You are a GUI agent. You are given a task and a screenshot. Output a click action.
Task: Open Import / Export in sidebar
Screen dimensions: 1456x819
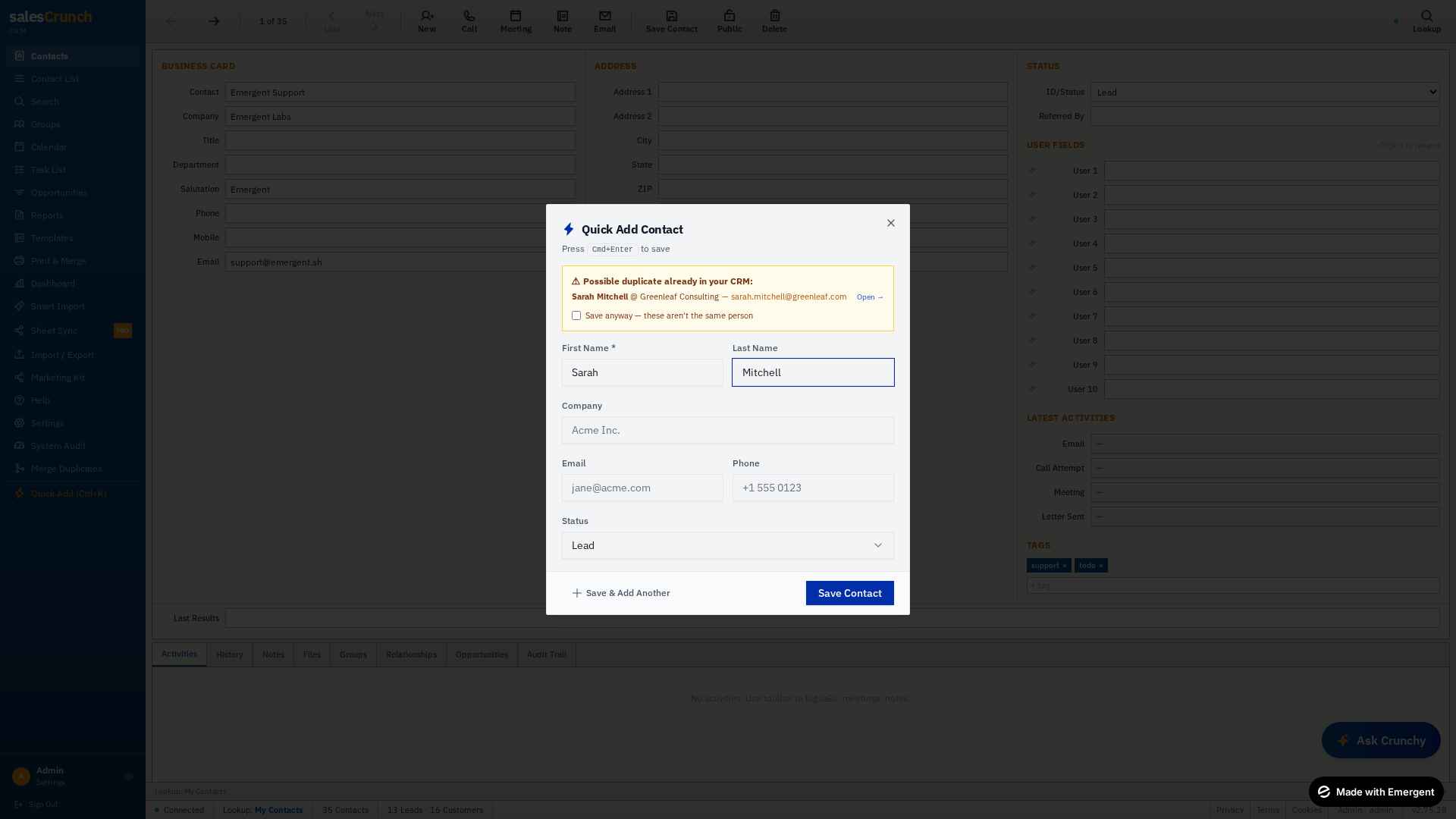pos(73,355)
